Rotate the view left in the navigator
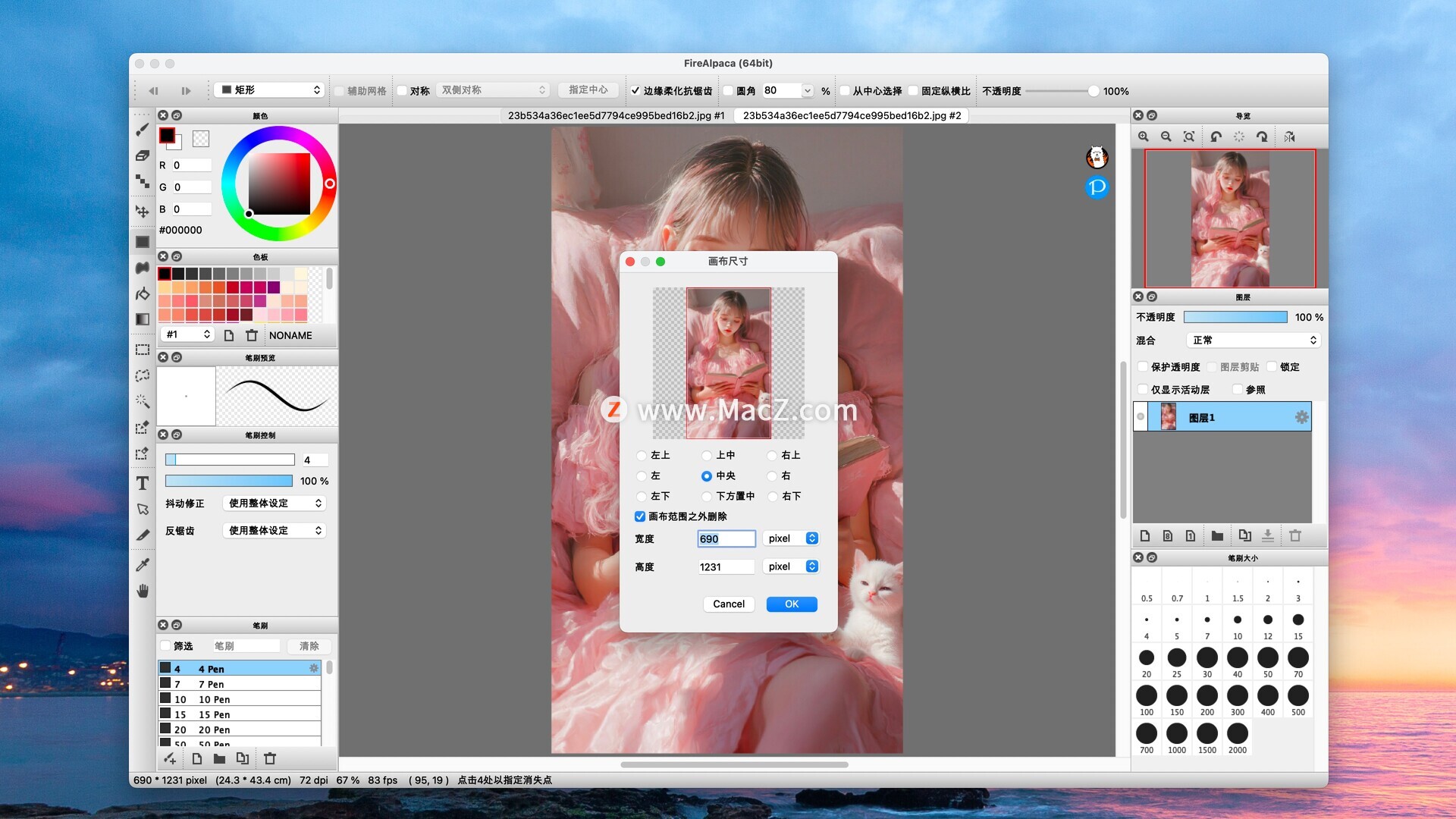Image resolution: width=1456 pixels, height=819 pixels. point(1216,136)
